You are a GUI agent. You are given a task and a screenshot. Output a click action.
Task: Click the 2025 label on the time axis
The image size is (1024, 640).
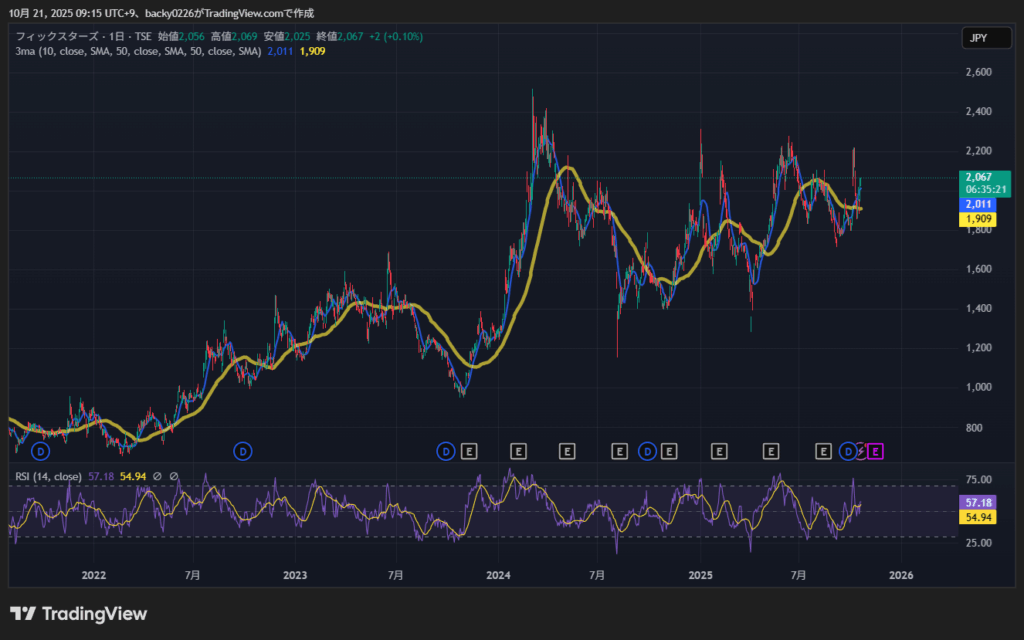[700, 575]
